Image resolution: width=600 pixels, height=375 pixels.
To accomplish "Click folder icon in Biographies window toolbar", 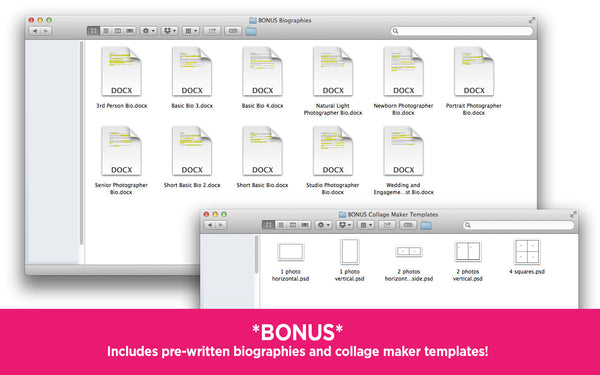I will coord(251,31).
